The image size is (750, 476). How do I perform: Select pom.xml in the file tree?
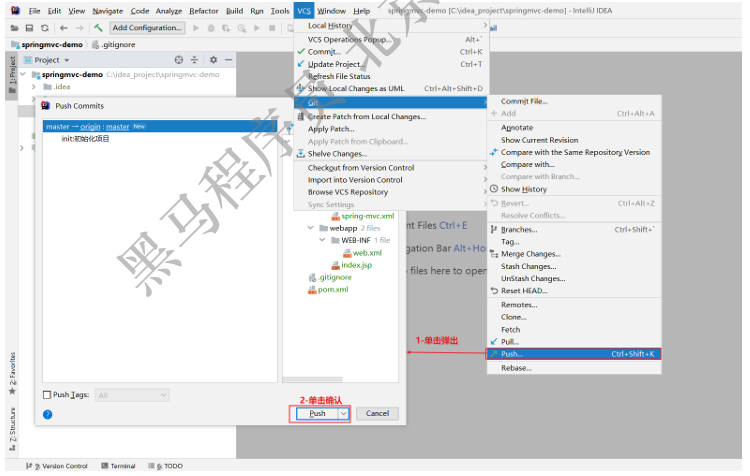[x=333, y=289]
